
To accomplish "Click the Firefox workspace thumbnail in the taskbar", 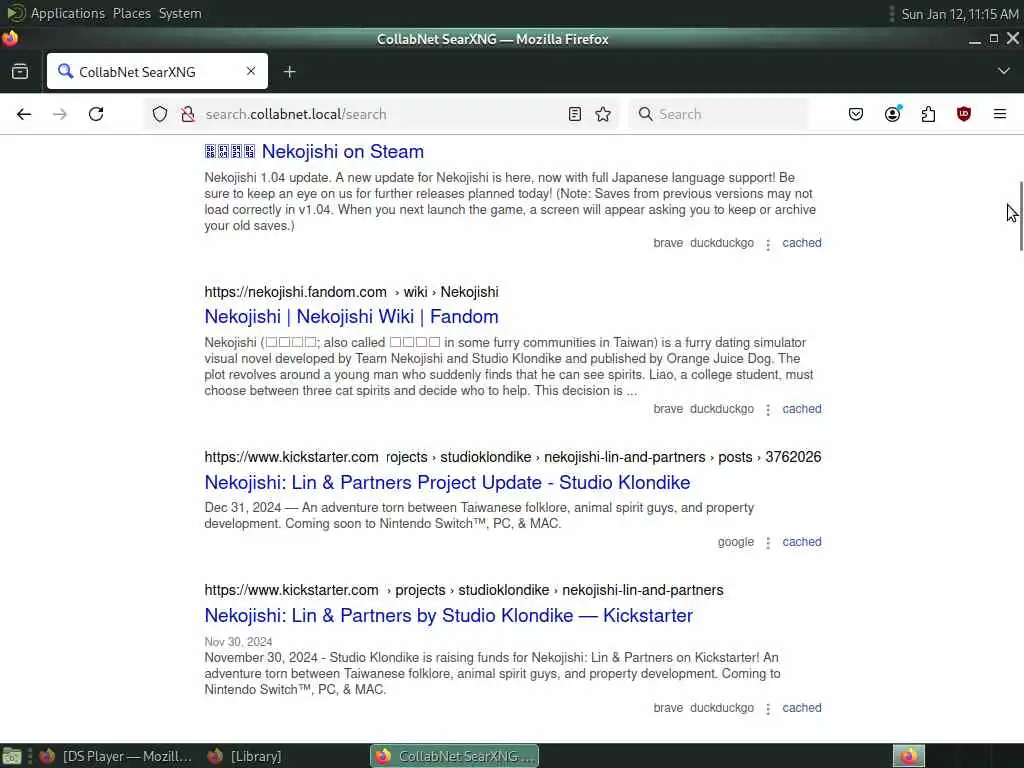I will (x=909, y=756).
